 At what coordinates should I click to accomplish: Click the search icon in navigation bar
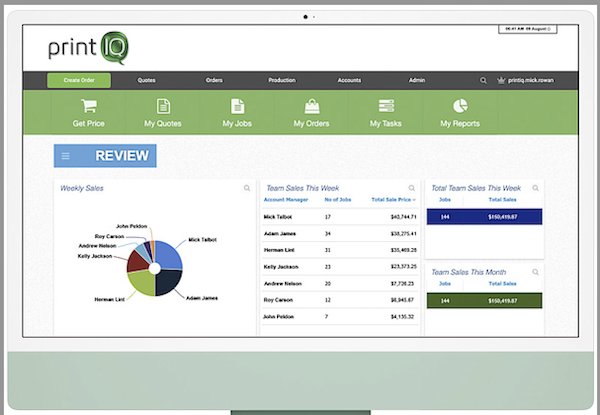pos(483,80)
